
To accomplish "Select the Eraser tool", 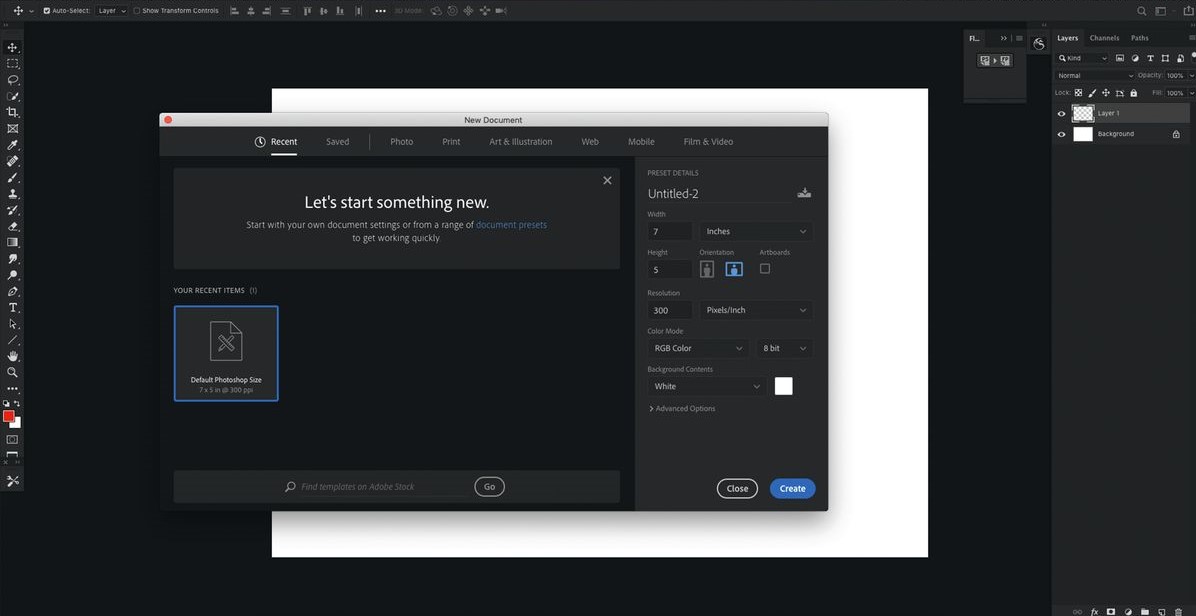I will pos(12,226).
